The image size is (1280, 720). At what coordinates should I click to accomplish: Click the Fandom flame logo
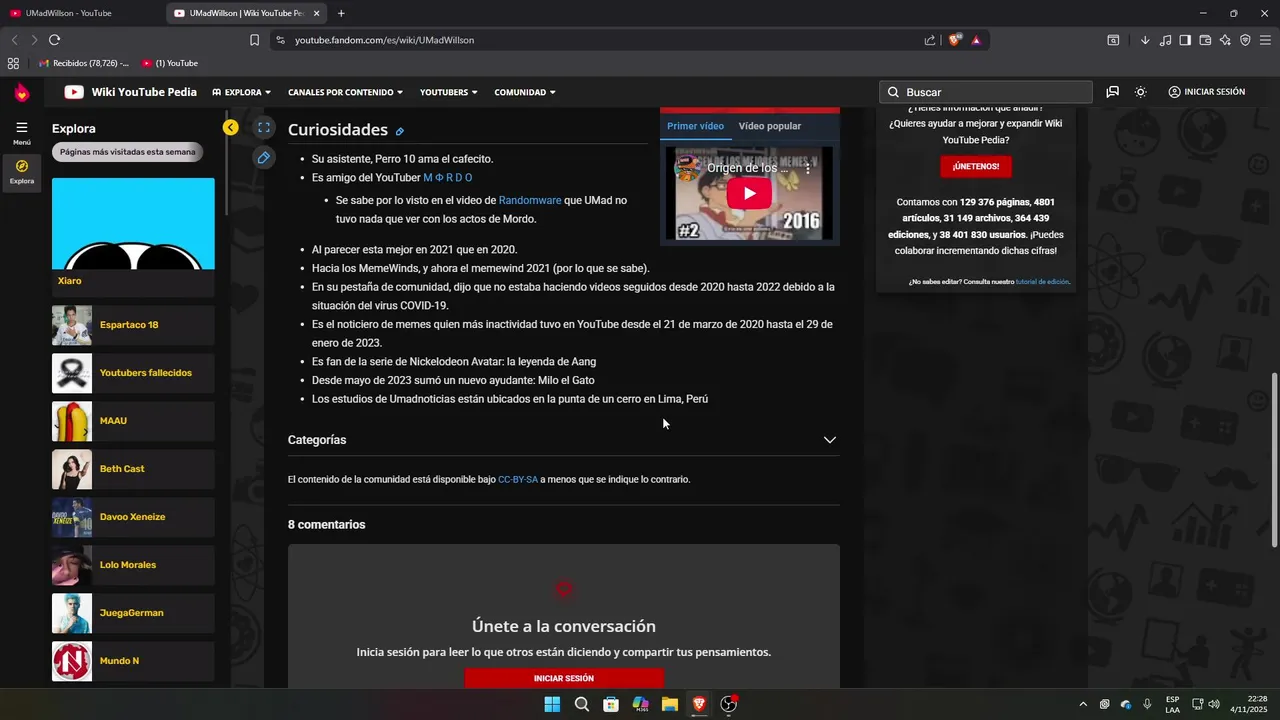tap(21, 92)
